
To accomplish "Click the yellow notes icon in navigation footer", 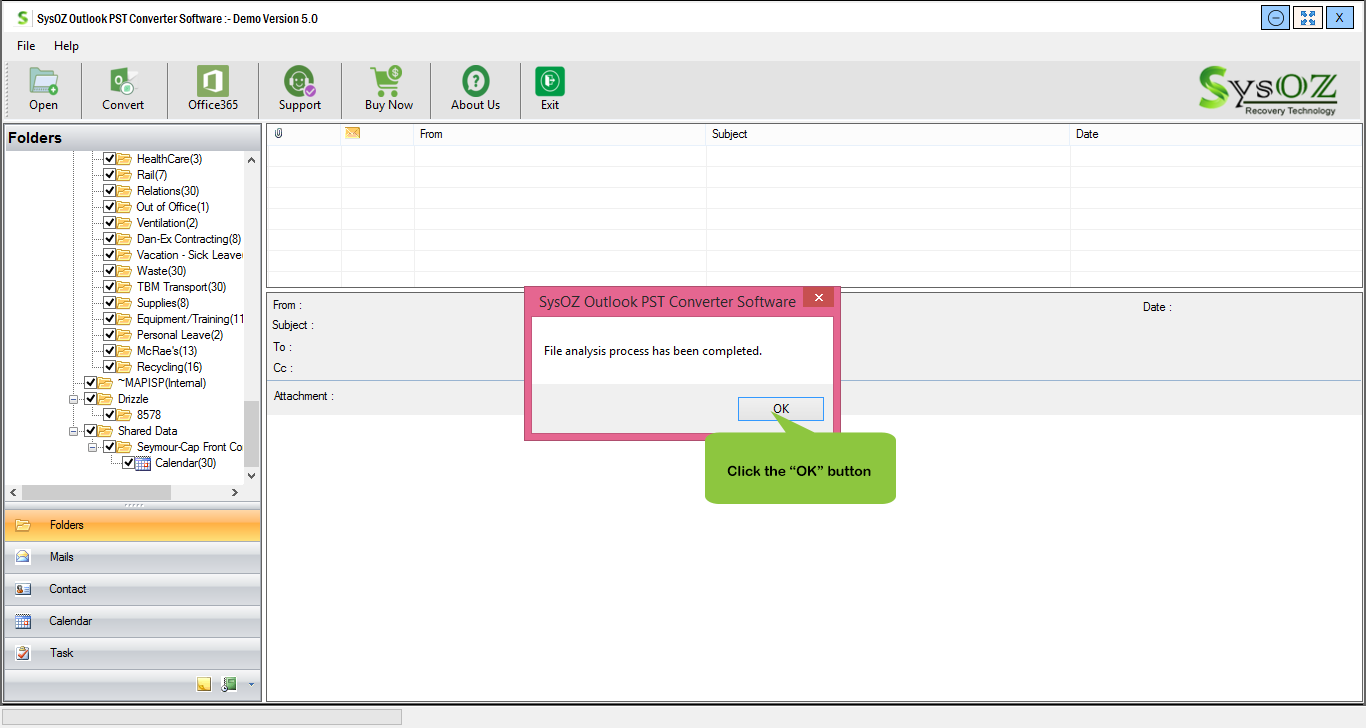I will tap(204, 684).
